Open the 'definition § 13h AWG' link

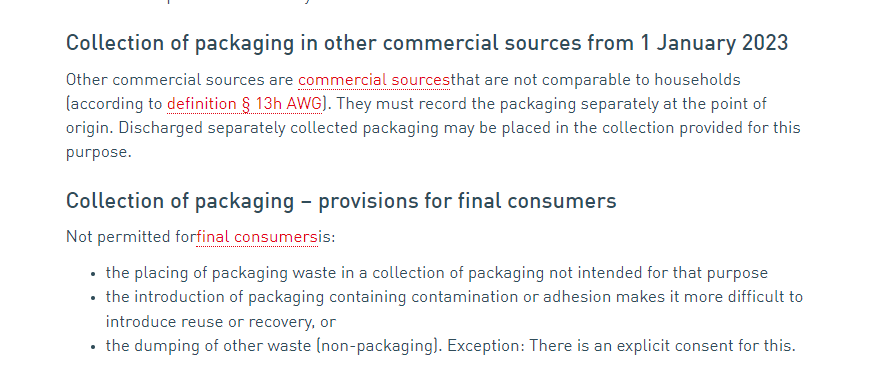click(x=244, y=104)
